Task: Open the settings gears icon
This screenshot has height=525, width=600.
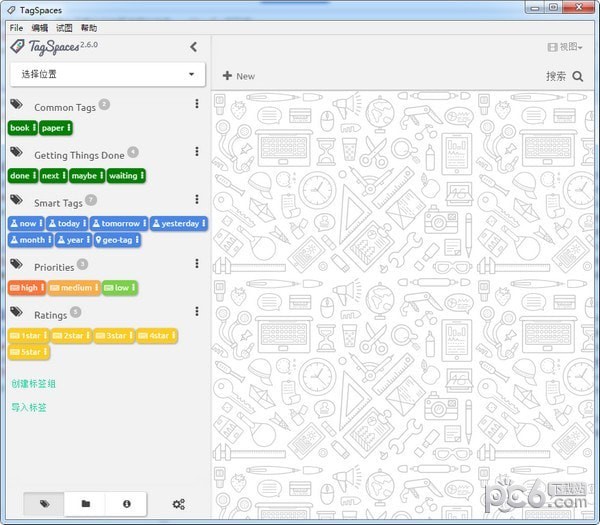Action: (179, 505)
